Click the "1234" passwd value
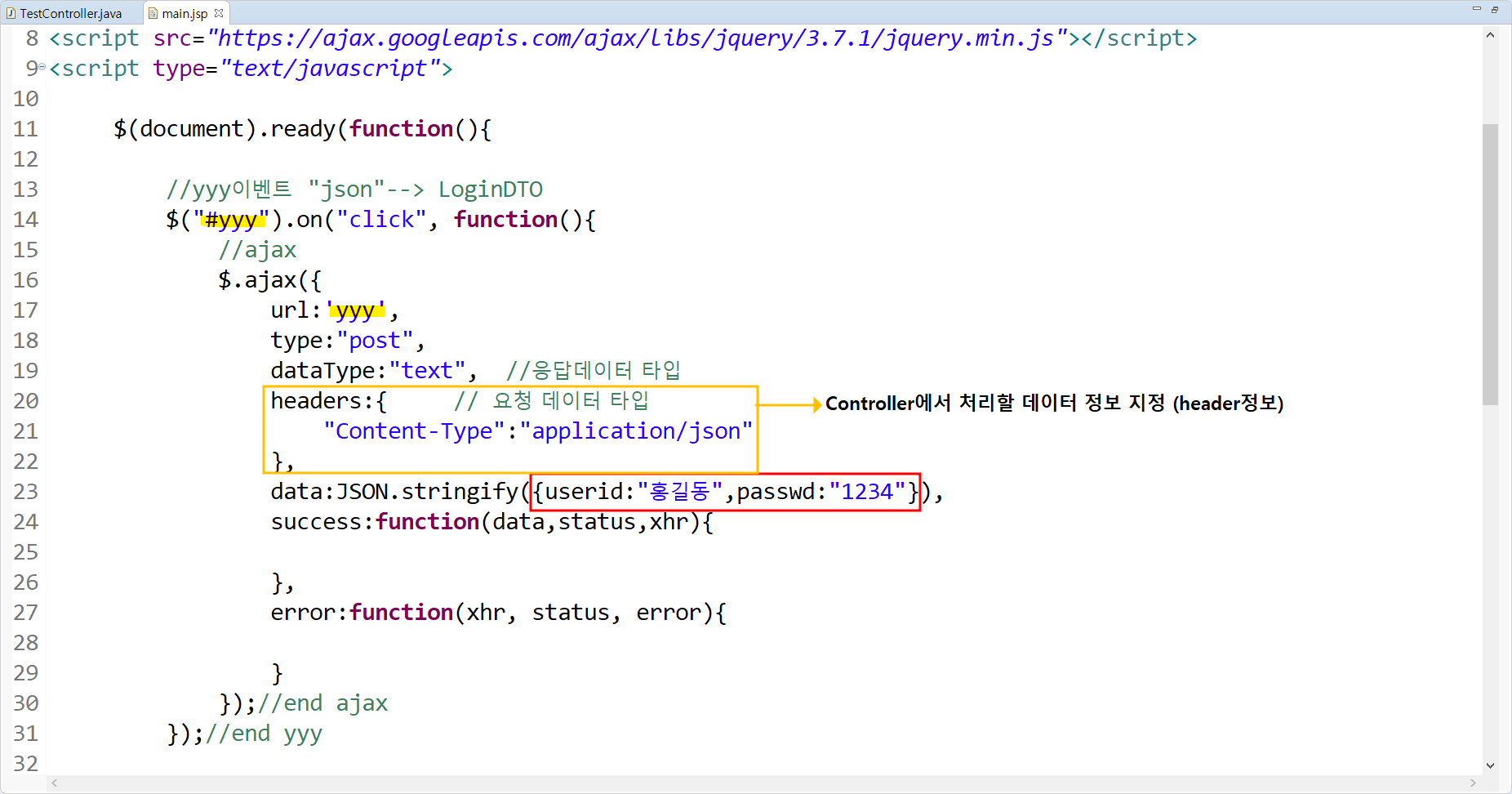1512x794 pixels. pos(868,492)
